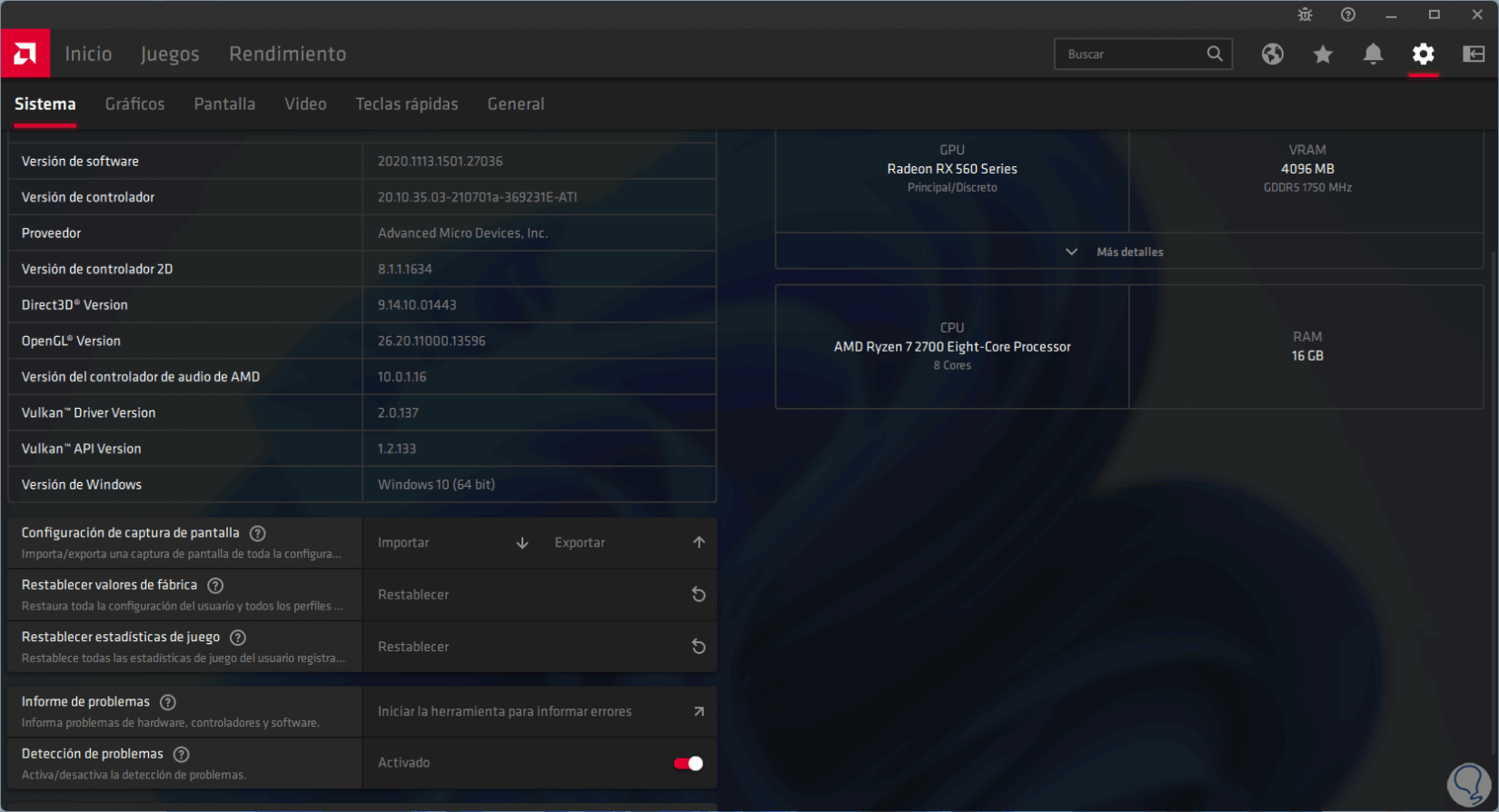Image resolution: width=1499 pixels, height=812 pixels.
Task: Open the web browser globe icon
Action: click(1273, 54)
